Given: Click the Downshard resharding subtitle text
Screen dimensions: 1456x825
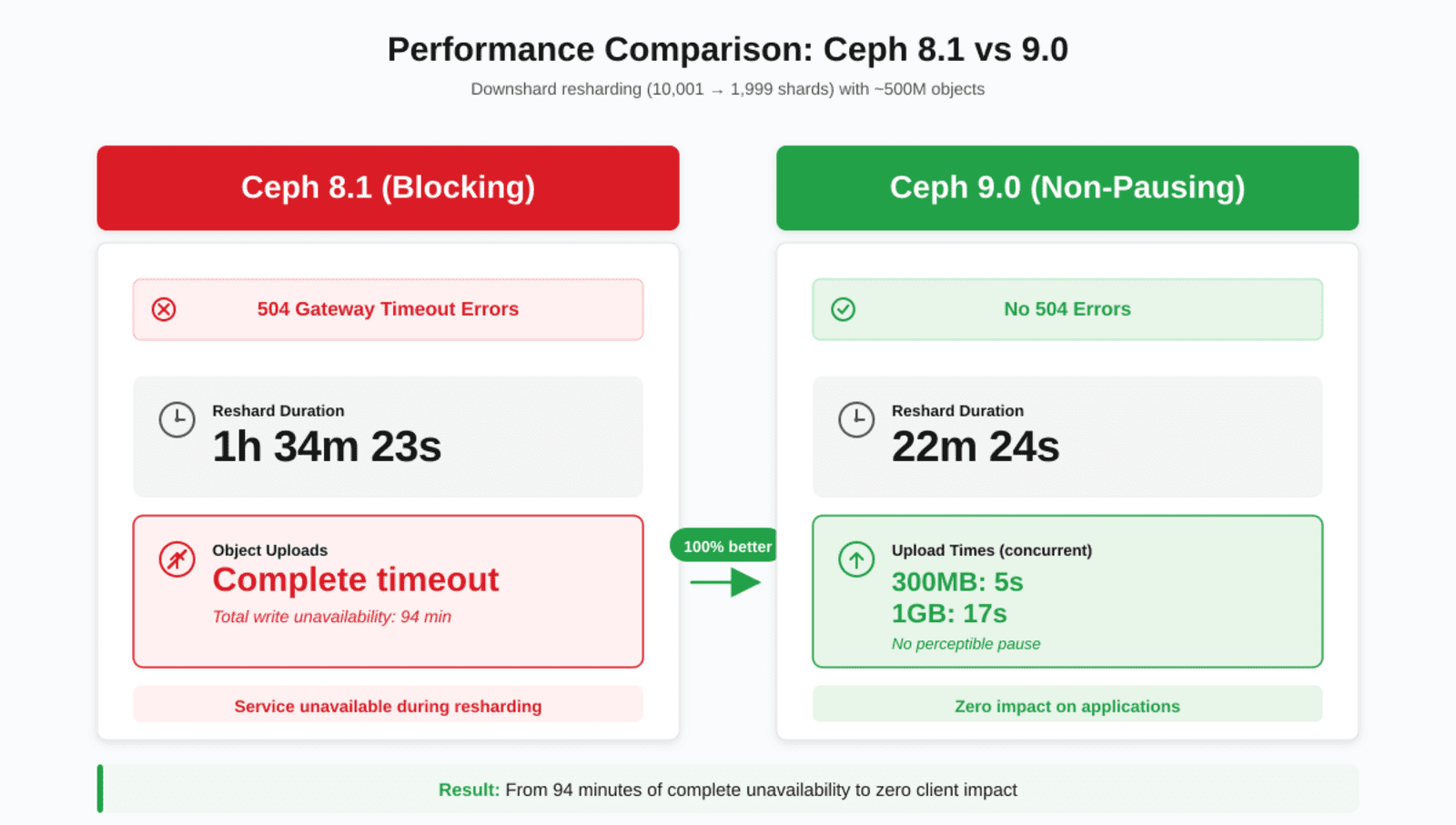Looking at the screenshot, I should [728, 89].
